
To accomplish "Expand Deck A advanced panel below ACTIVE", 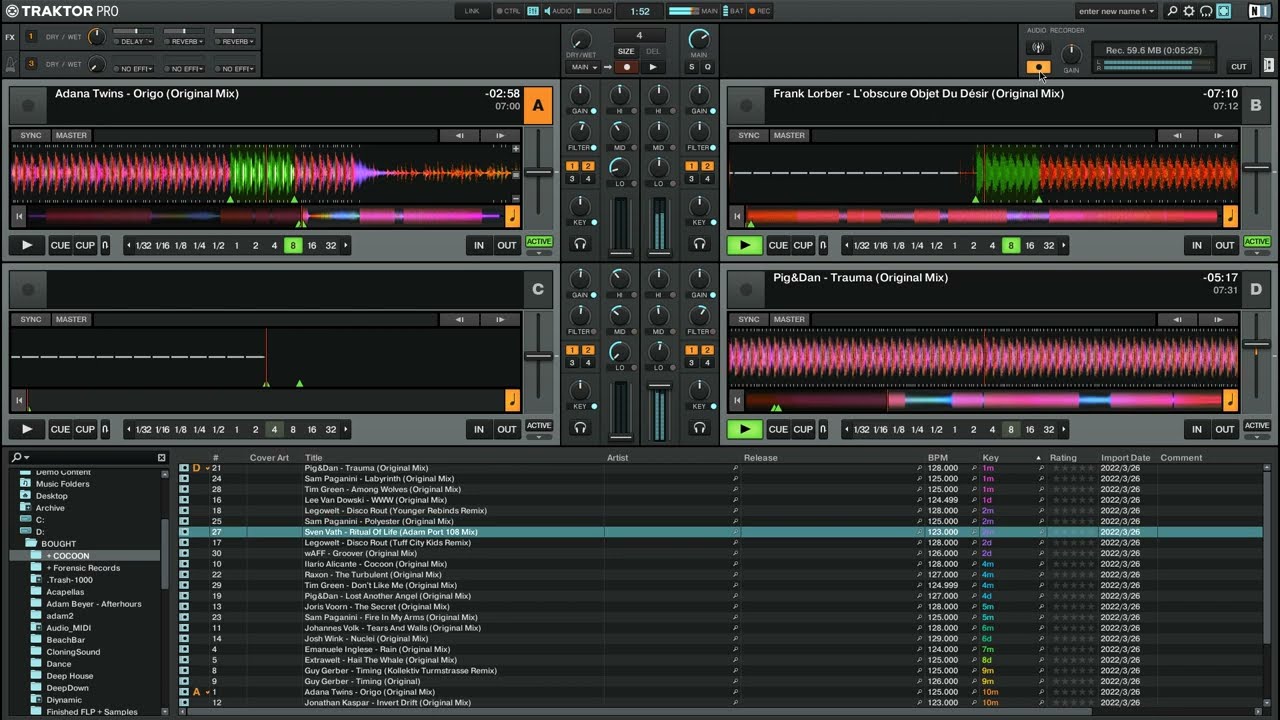I will point(539,253).
